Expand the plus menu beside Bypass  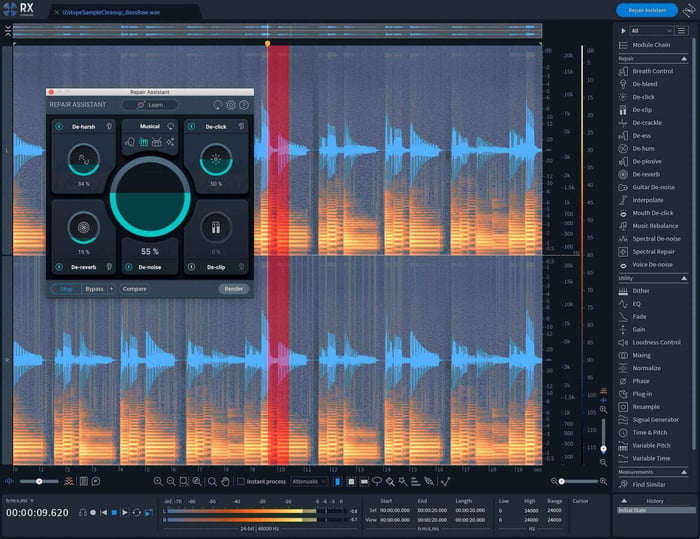coord(112,289)
